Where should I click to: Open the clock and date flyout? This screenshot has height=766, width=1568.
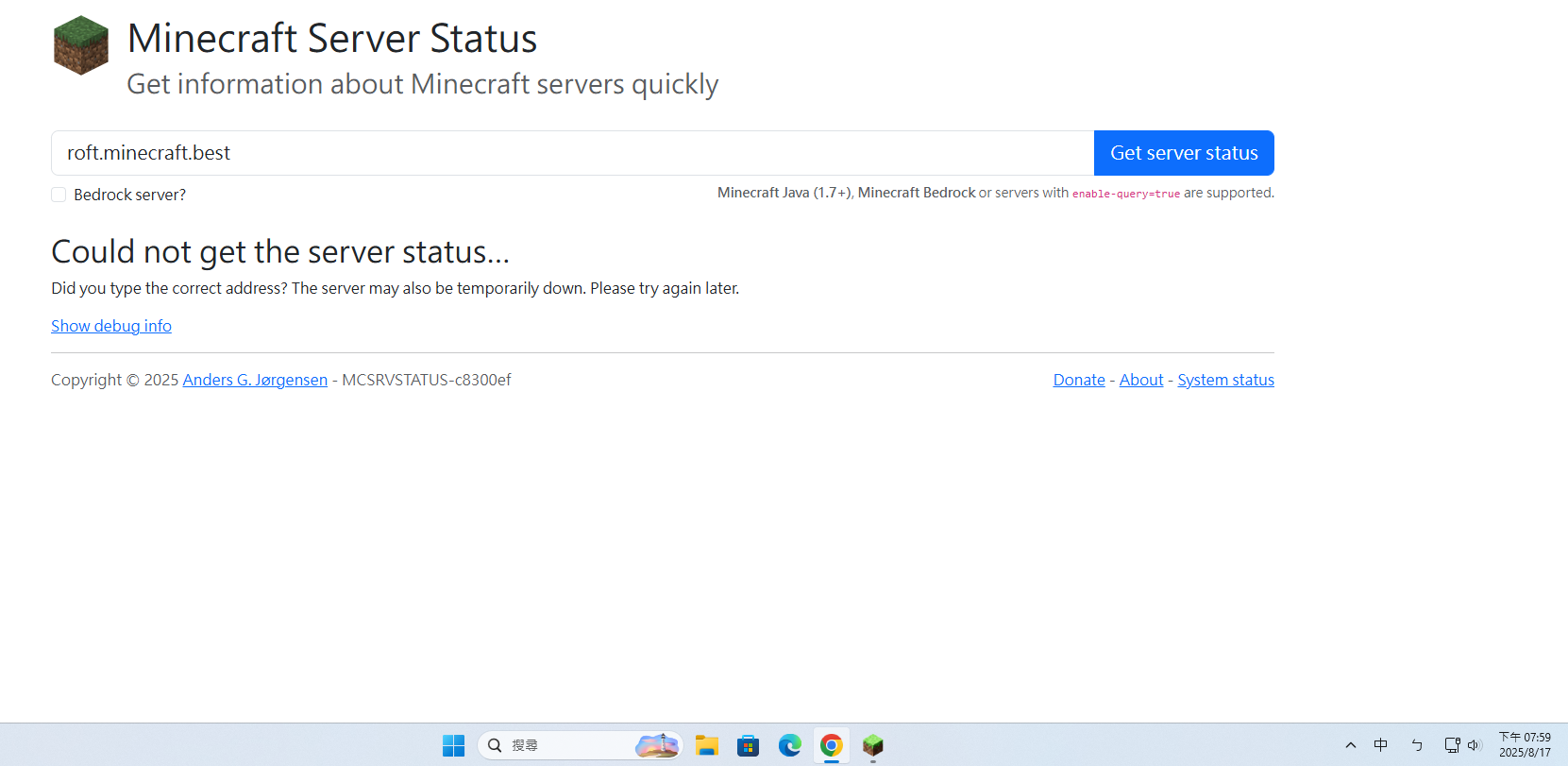pos(1525,745)
